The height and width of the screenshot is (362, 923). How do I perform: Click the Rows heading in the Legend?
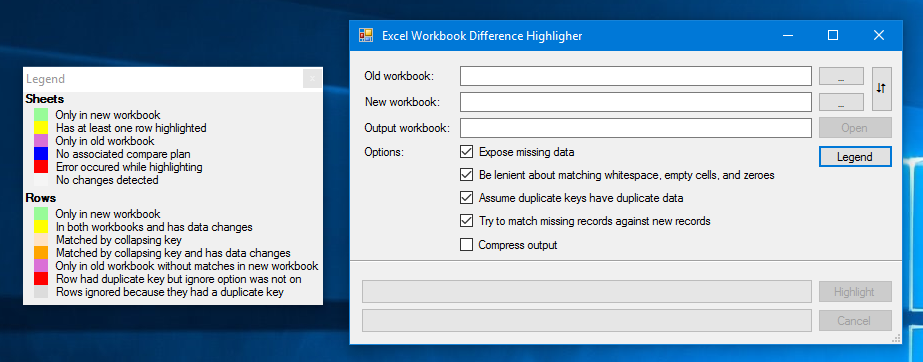click(41, 198)
